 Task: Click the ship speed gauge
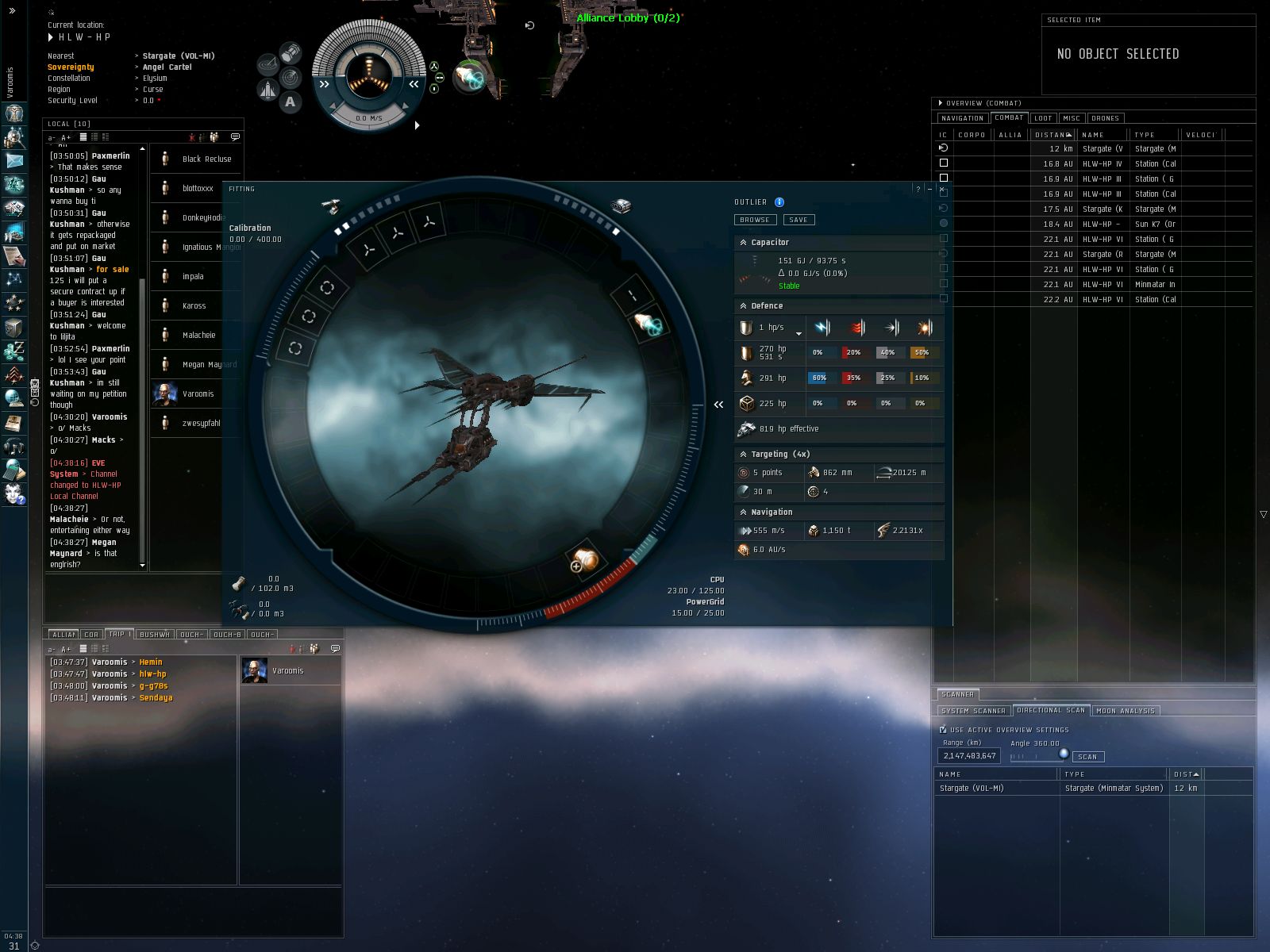click(368, 118)
